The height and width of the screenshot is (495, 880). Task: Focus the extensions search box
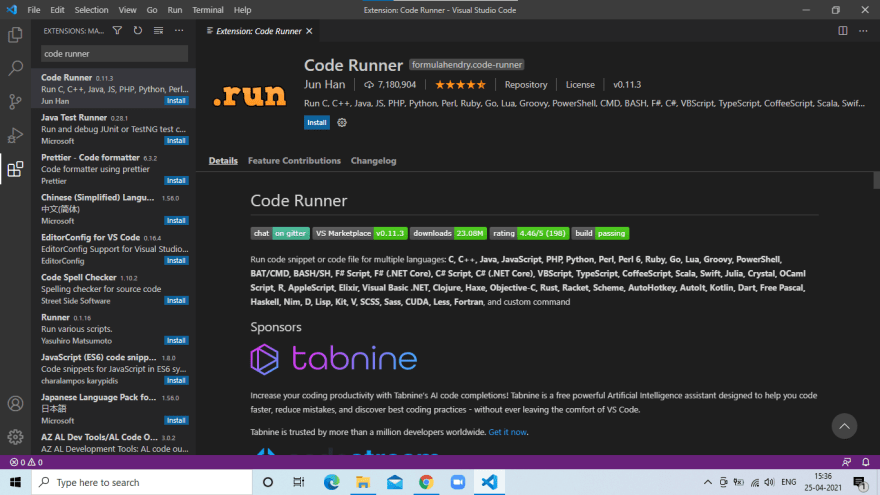114,54
